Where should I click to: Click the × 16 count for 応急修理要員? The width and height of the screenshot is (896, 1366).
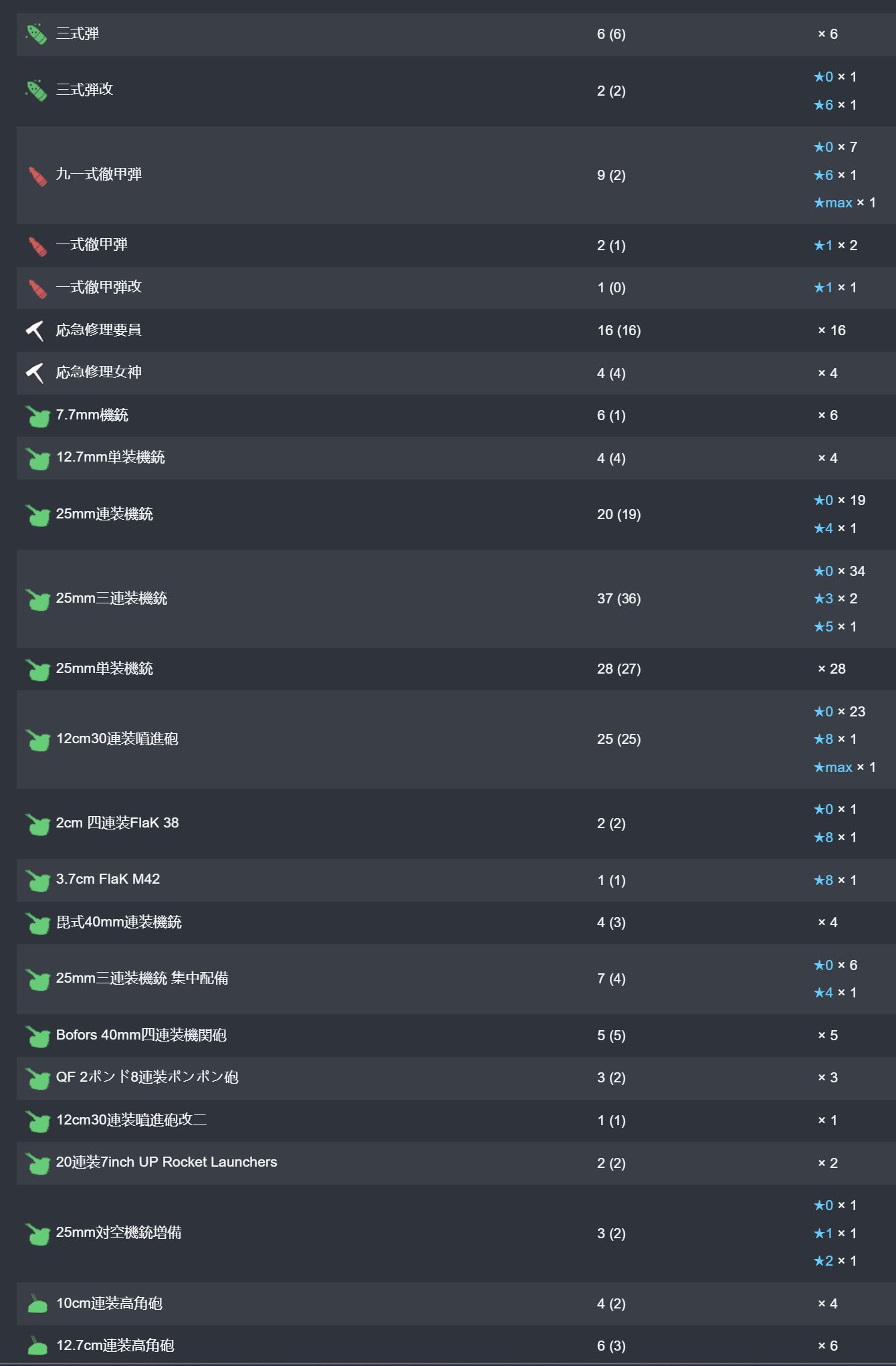tap(831, 330)
